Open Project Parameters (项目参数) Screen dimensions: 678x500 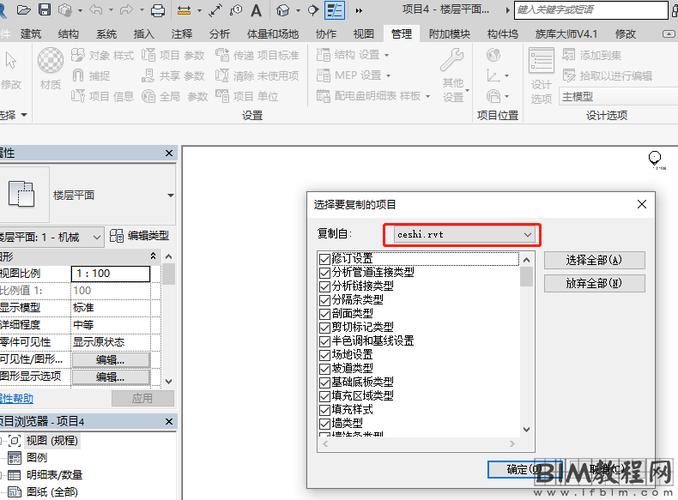point(173,55)
